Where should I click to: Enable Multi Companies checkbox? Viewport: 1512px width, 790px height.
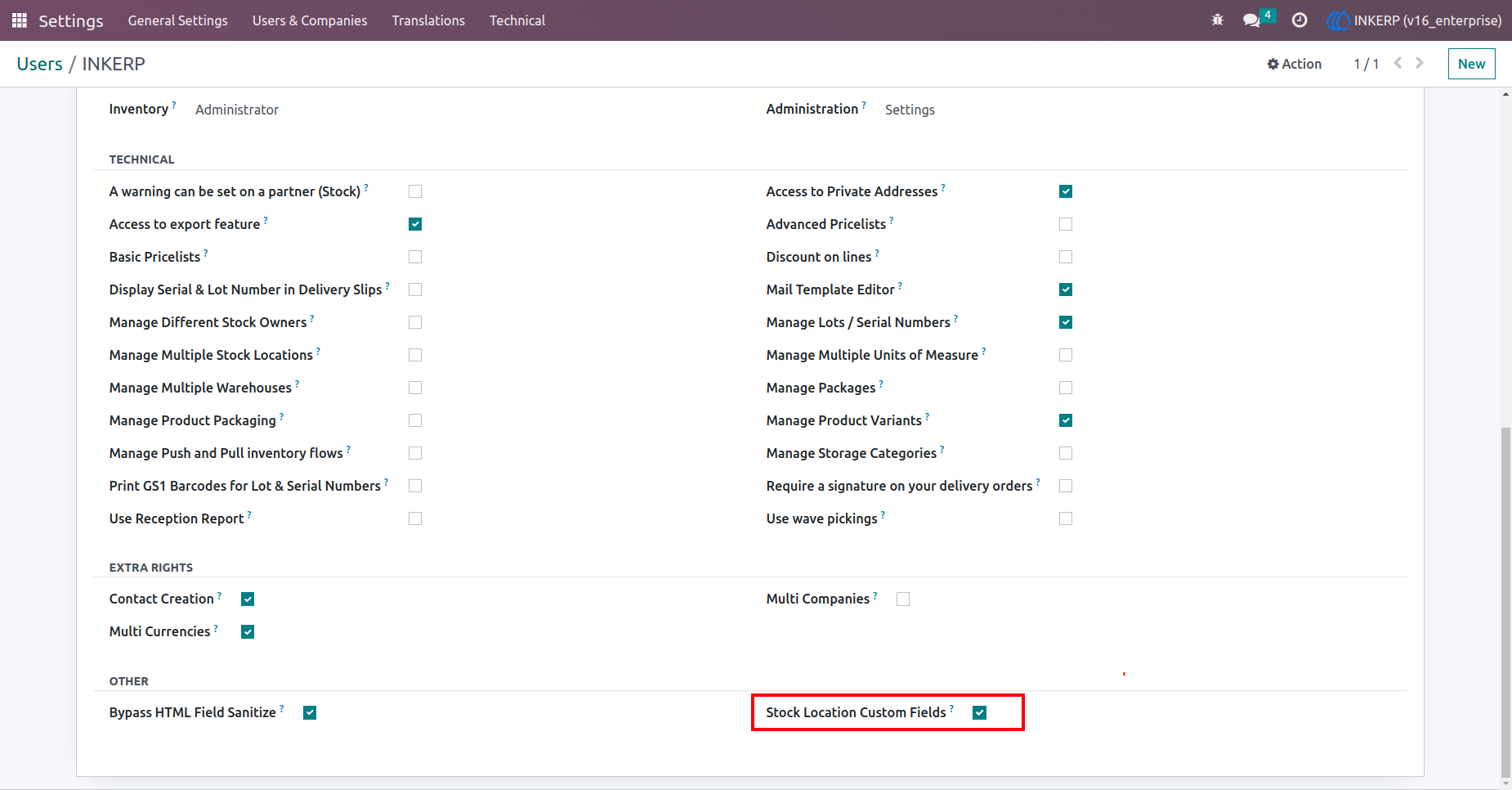903,599
